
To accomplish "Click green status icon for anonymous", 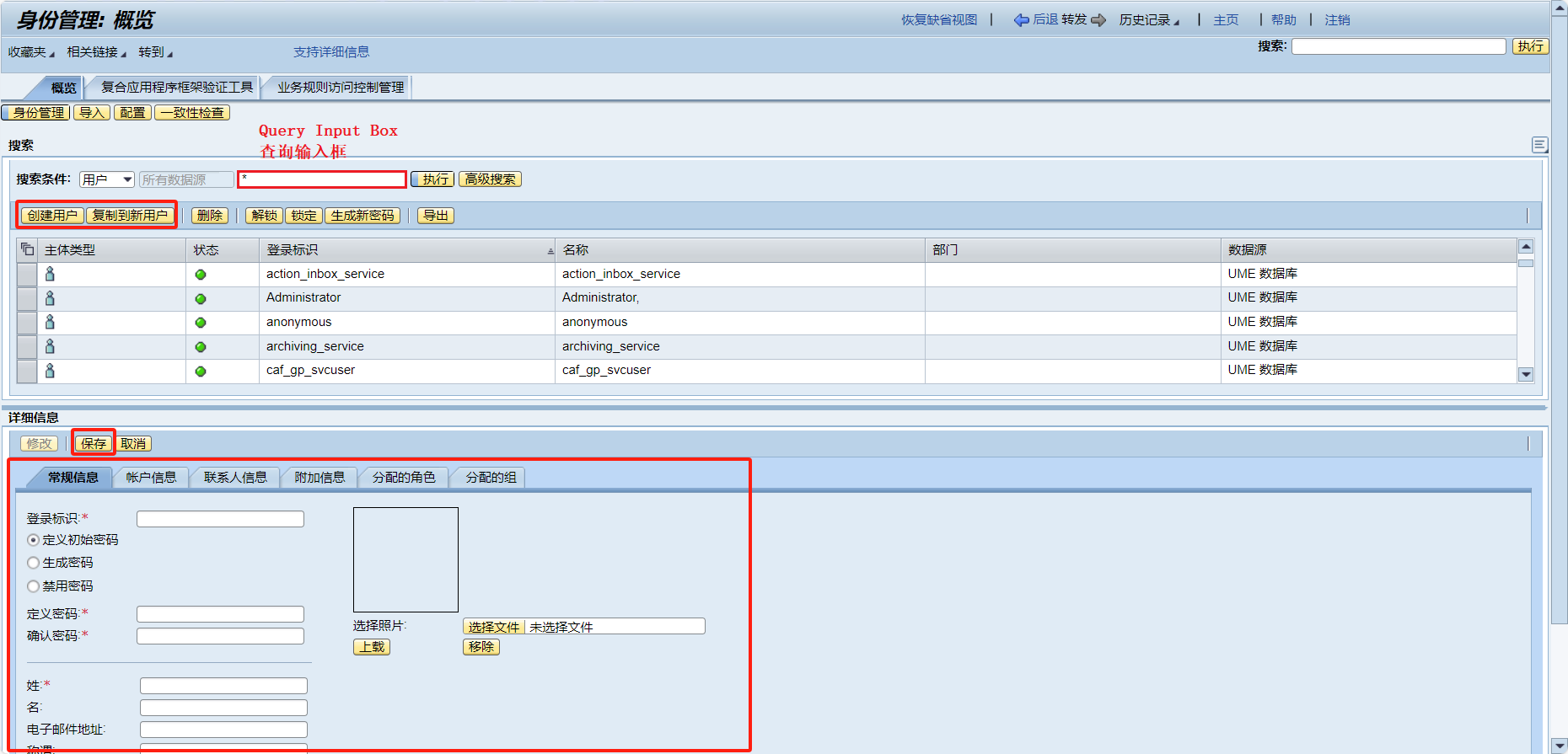I will click(201, 323).
